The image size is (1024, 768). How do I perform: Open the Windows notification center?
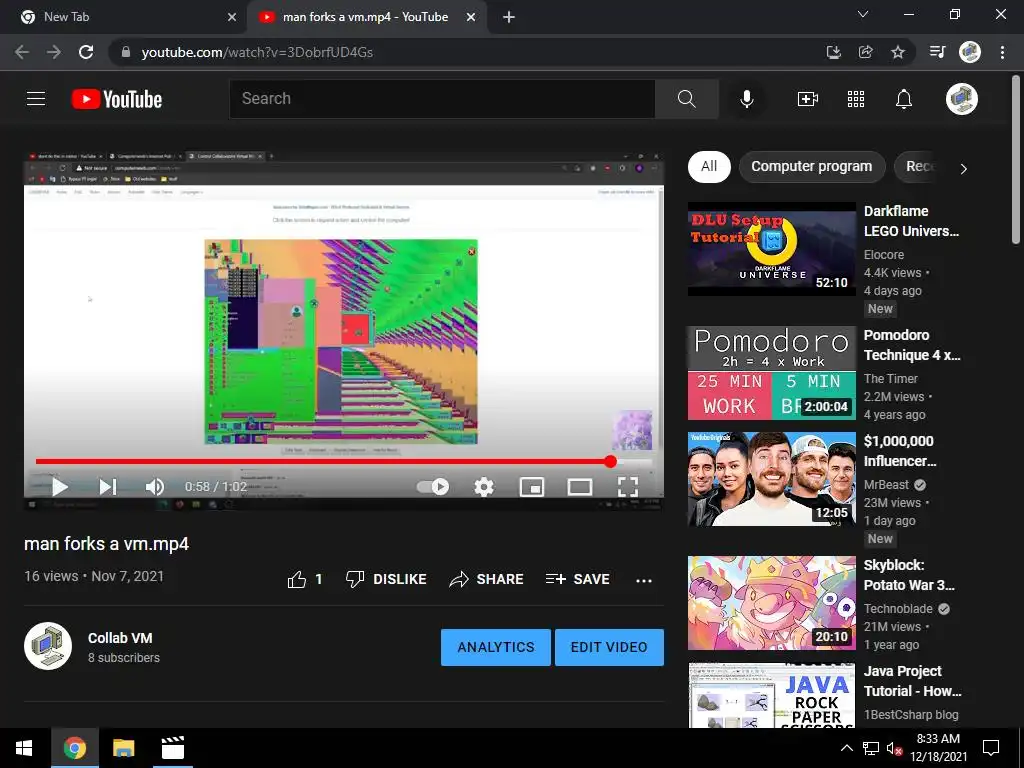coord(991,748)
